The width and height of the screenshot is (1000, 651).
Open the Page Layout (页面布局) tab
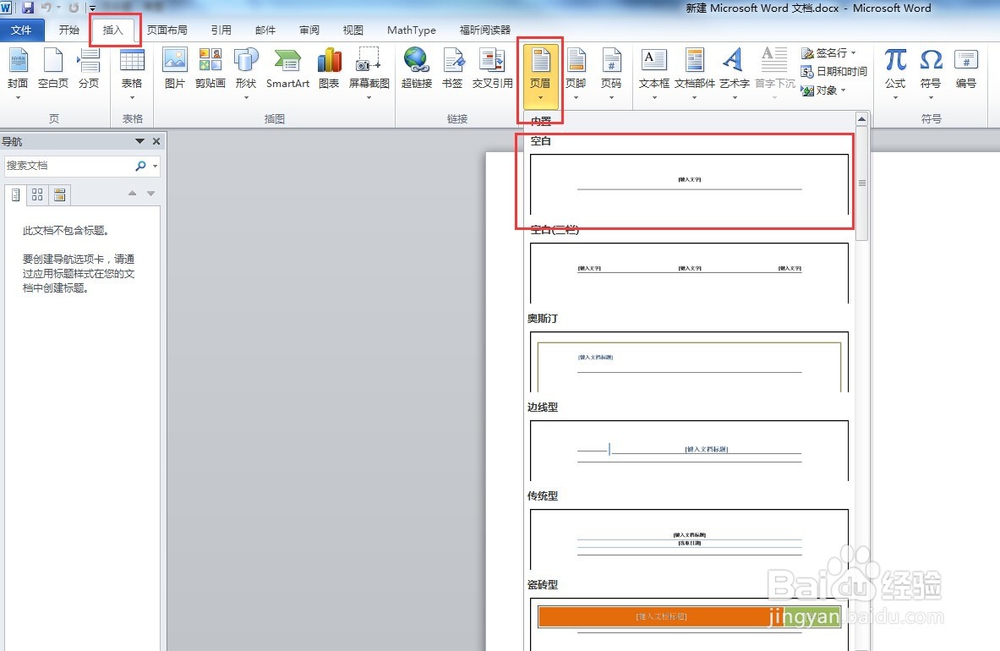(x=167, y=30)
